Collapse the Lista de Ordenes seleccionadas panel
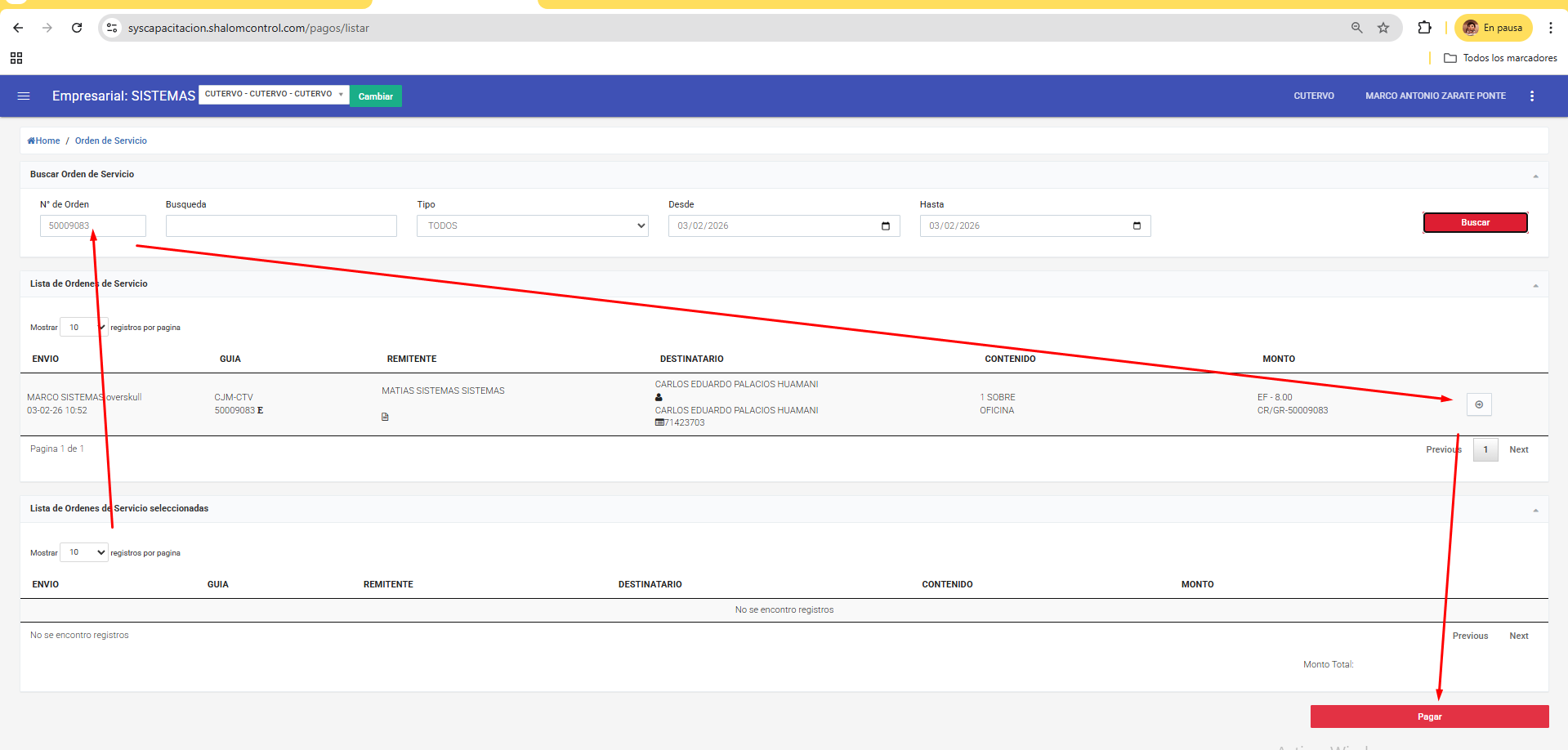The height and width of the screenshot is (750, 1568). [1535, 510]
